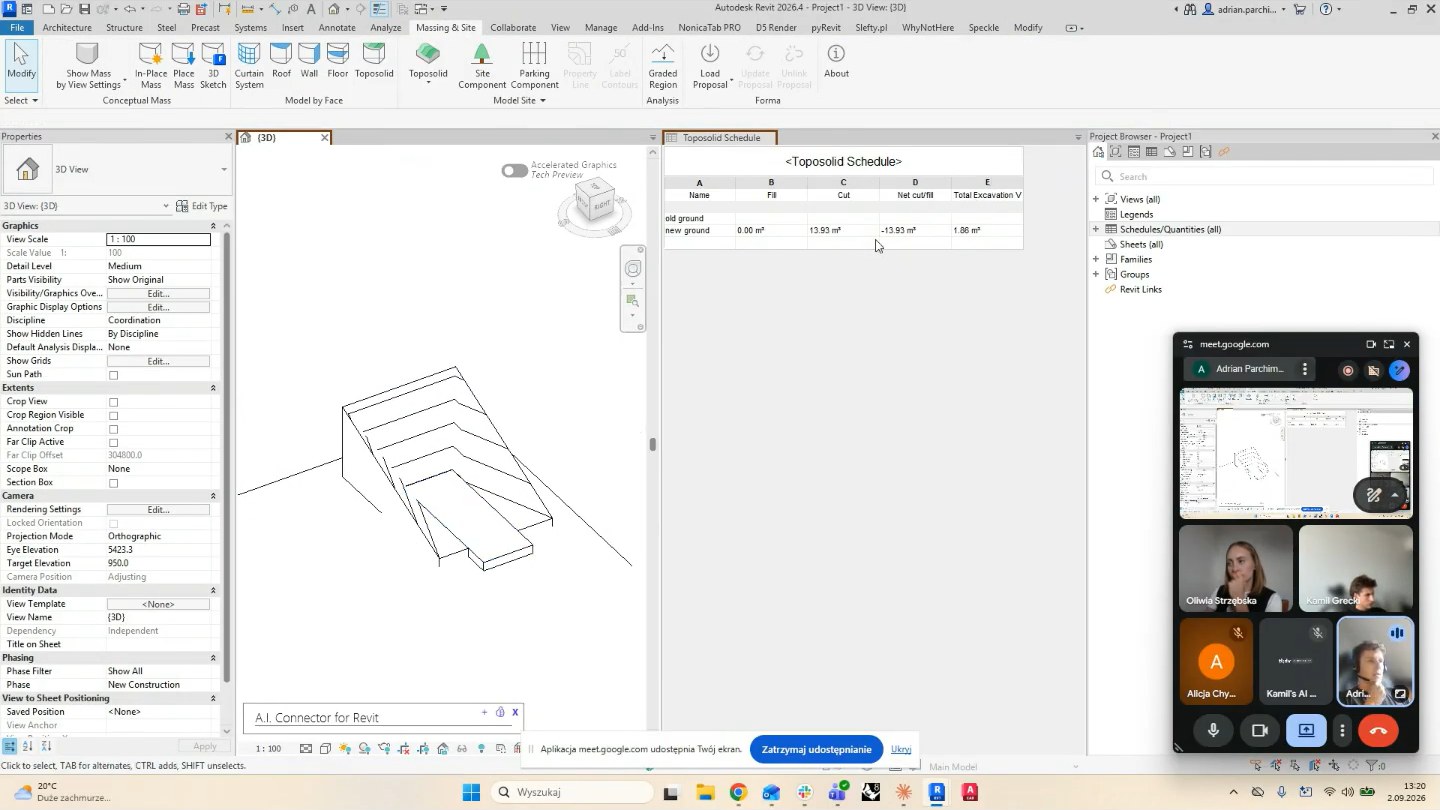Click the Zatrzymaj udostępnianie button
Image resolution: width=1440 pixels, height=810 pixels.
pyautogui.click(x=816, y=749)
